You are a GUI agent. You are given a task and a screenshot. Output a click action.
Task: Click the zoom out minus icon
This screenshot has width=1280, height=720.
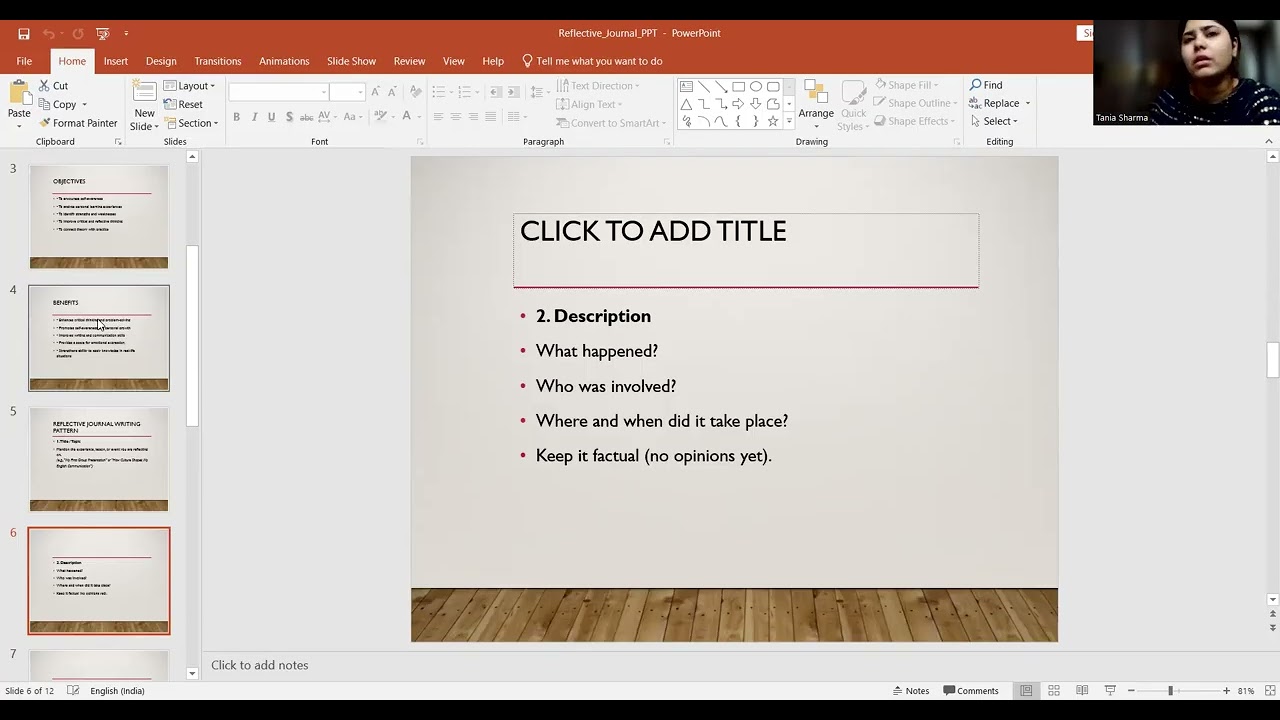tap(1131, 691)
